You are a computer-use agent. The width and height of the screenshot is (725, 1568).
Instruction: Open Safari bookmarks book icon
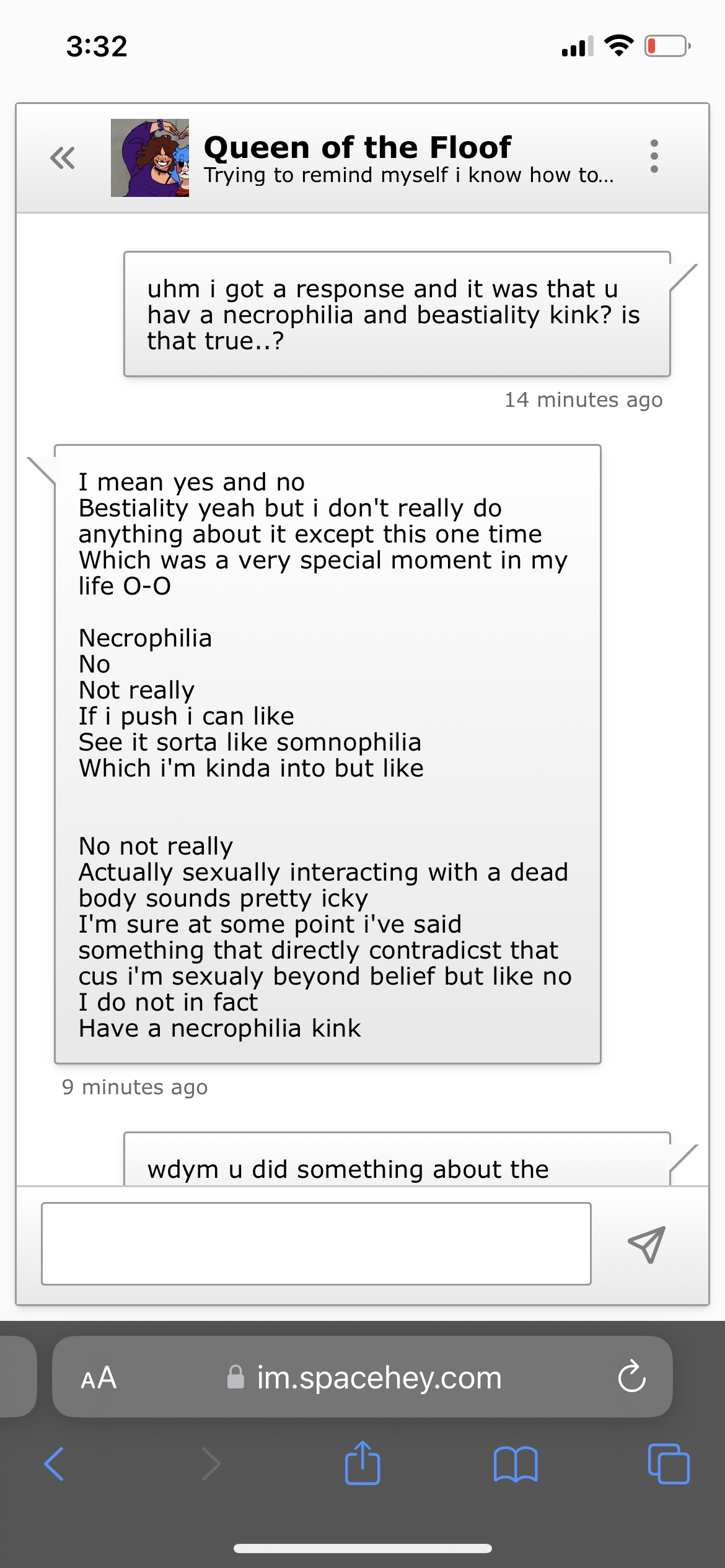[x=516, y=1465]
